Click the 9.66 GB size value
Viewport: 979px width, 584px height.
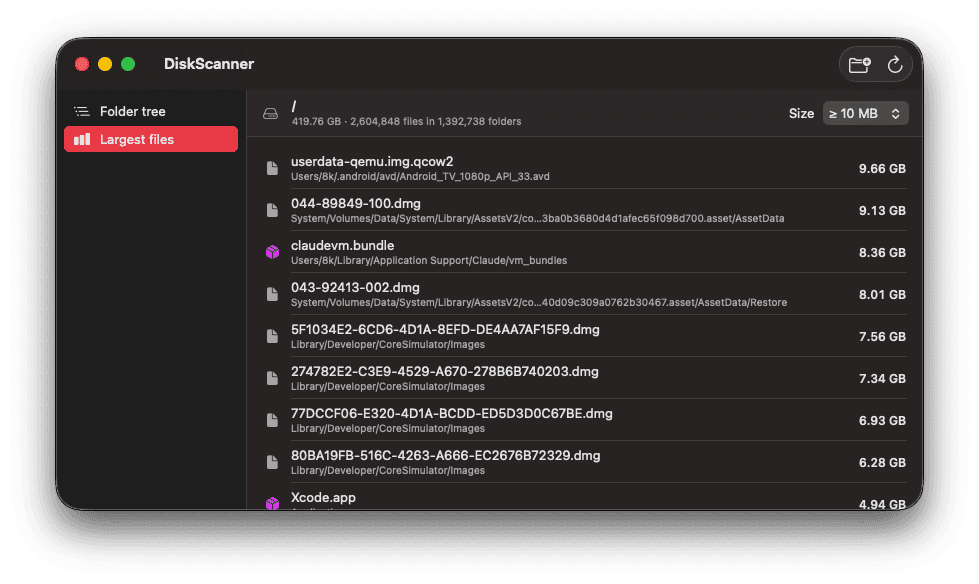pyautogui.click(x=882, y=169)
